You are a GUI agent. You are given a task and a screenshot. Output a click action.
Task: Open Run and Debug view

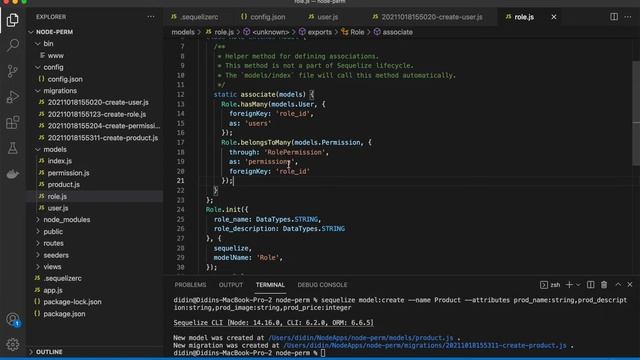[x=13, y=97]
